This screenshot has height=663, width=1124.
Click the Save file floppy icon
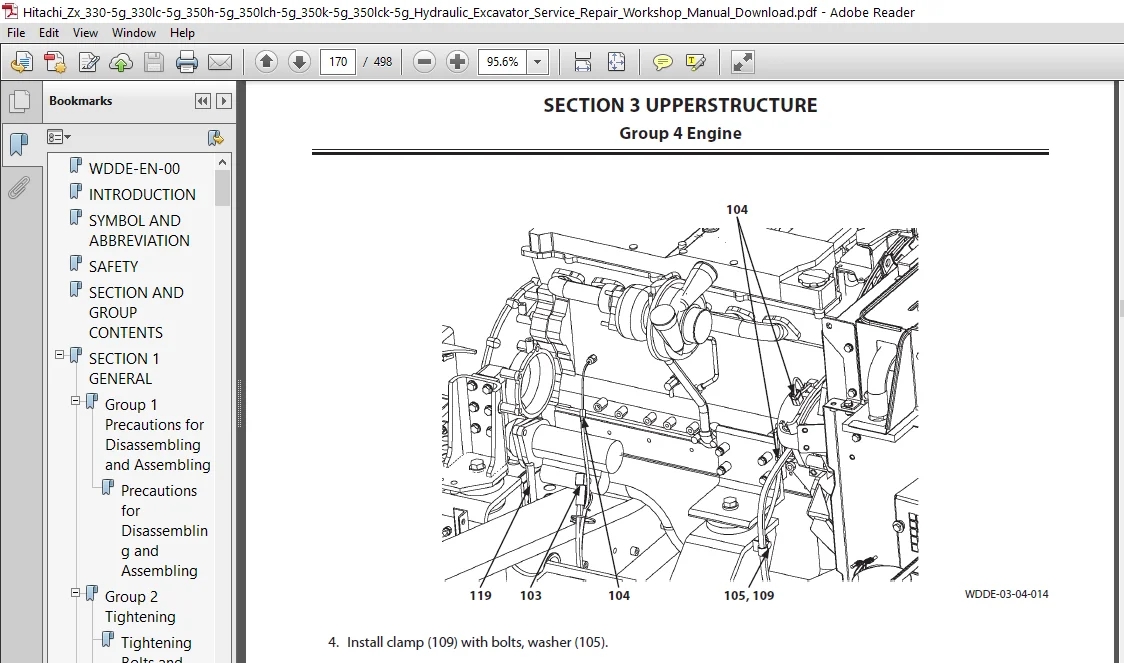pyautogui.click(x=154, y=62)
